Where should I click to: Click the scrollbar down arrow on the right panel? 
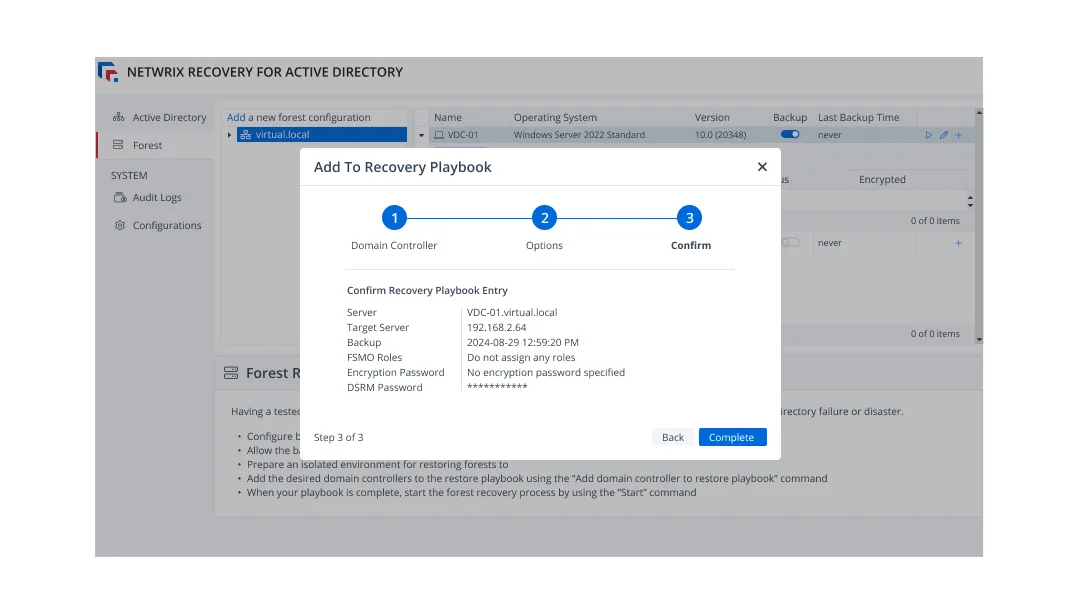click(979, 339)
